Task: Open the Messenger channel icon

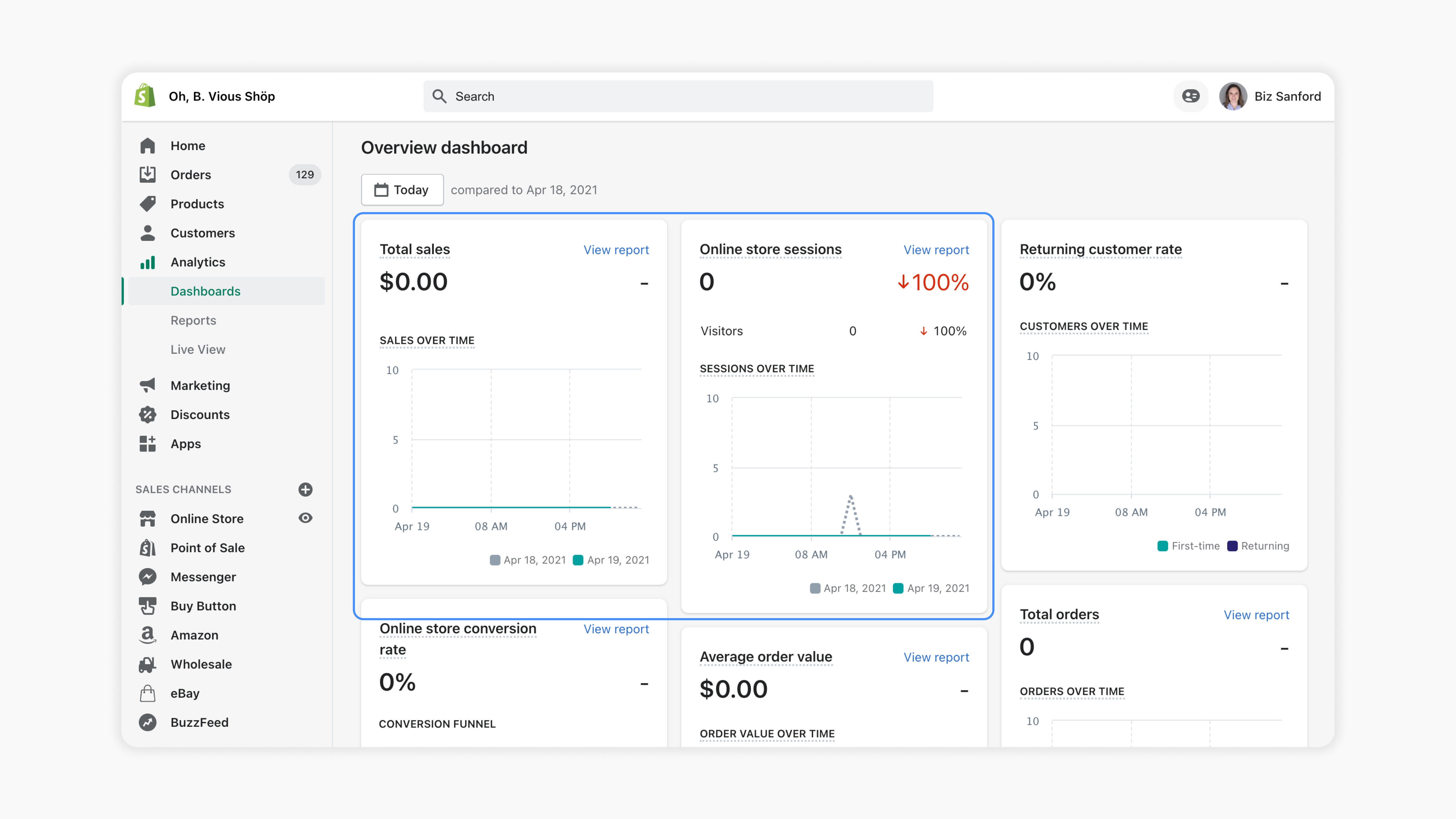Action: 148,577
